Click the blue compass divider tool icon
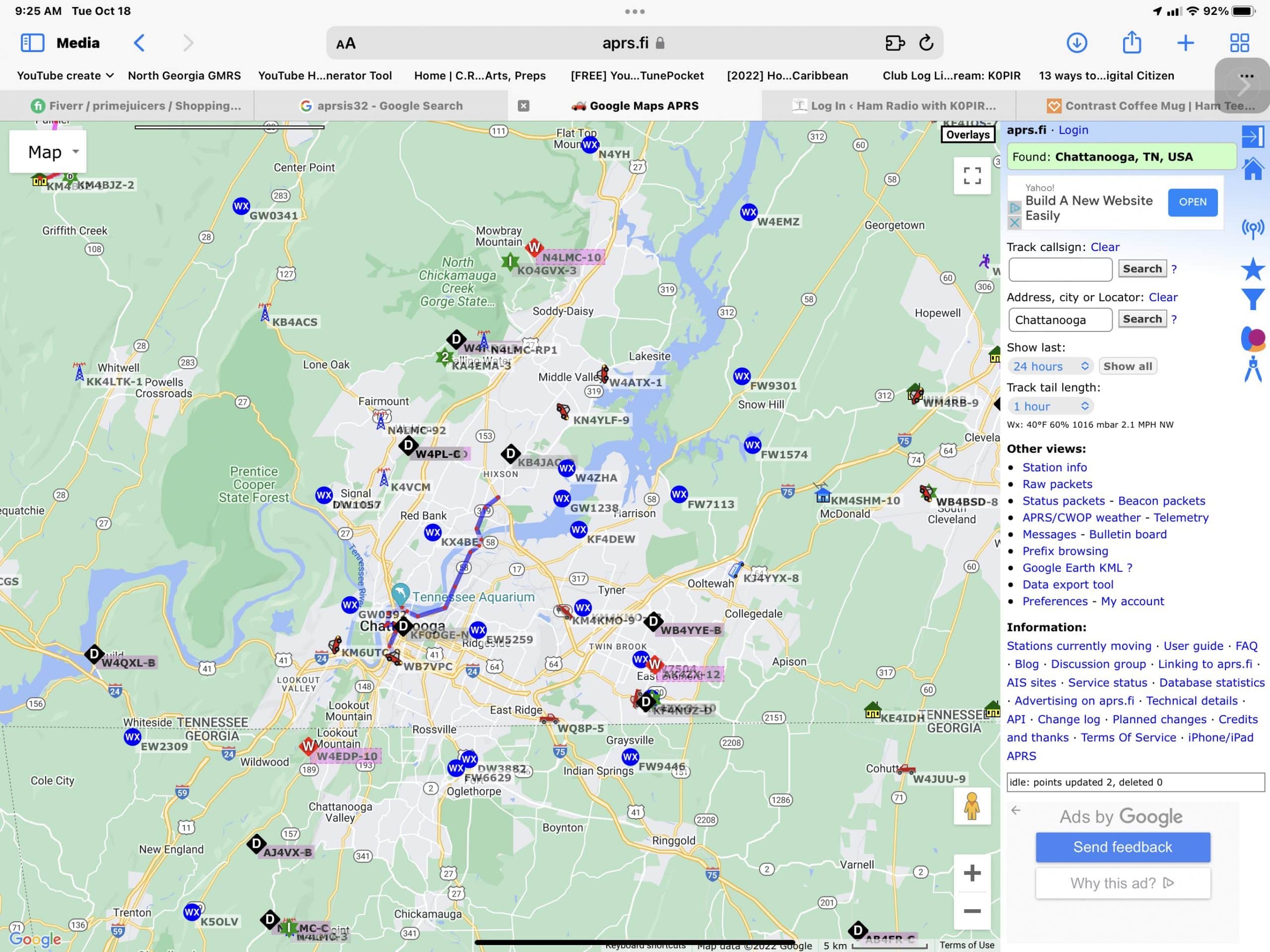1270x952 pixels. [x=1252, y=369]
